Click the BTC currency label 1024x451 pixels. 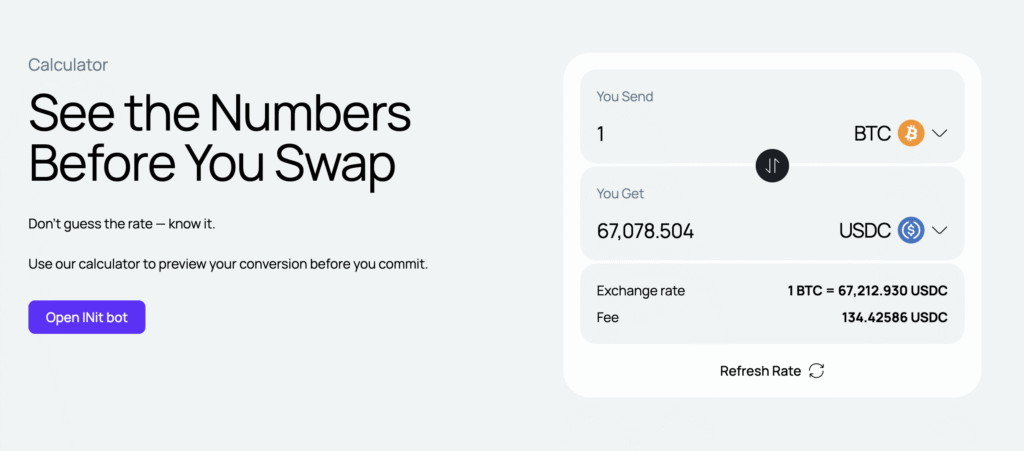point(872,133)
